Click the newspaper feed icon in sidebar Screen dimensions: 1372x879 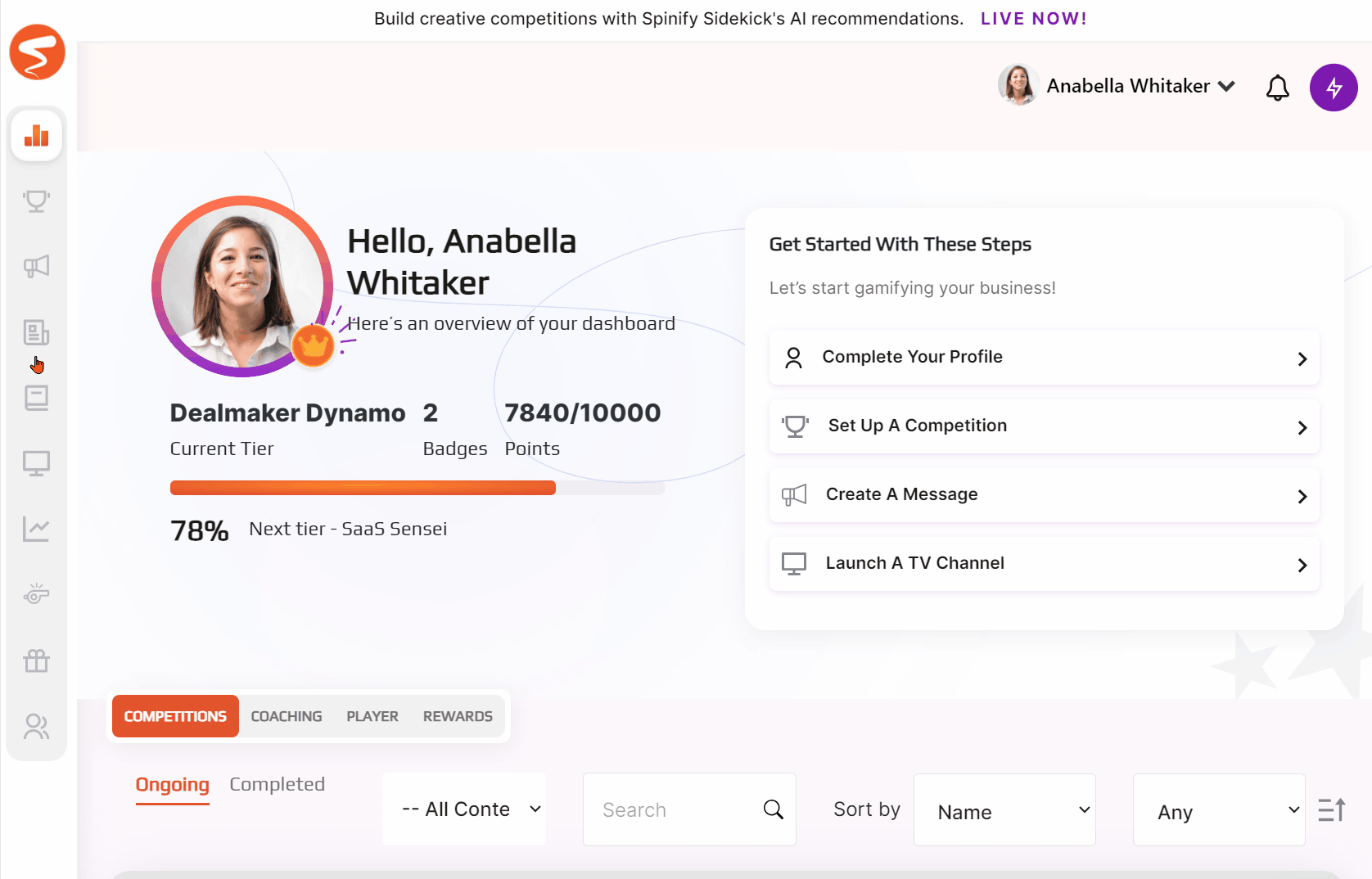[x=36, y=332]
